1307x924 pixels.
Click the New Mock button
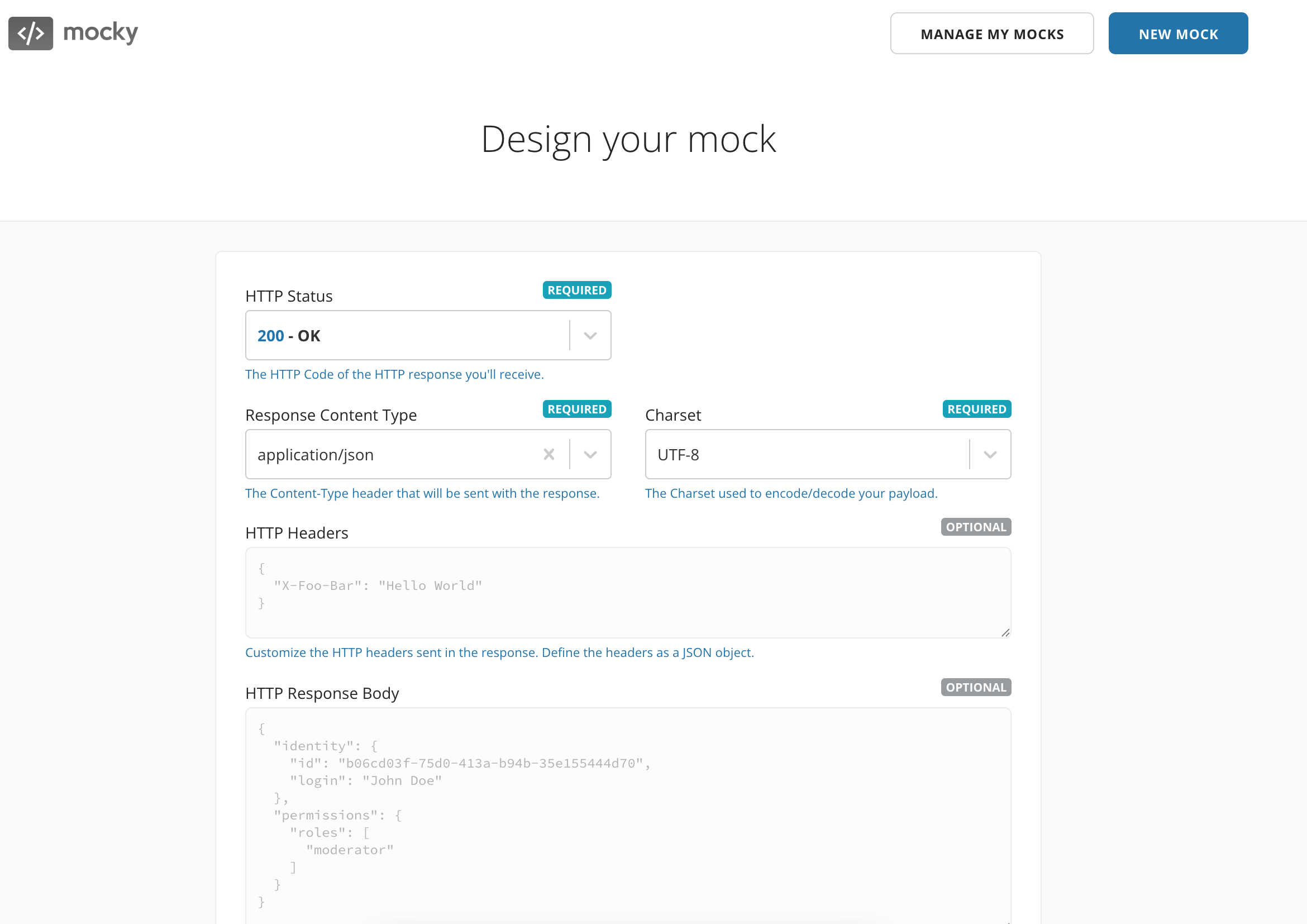click(x=1178, y=34)
